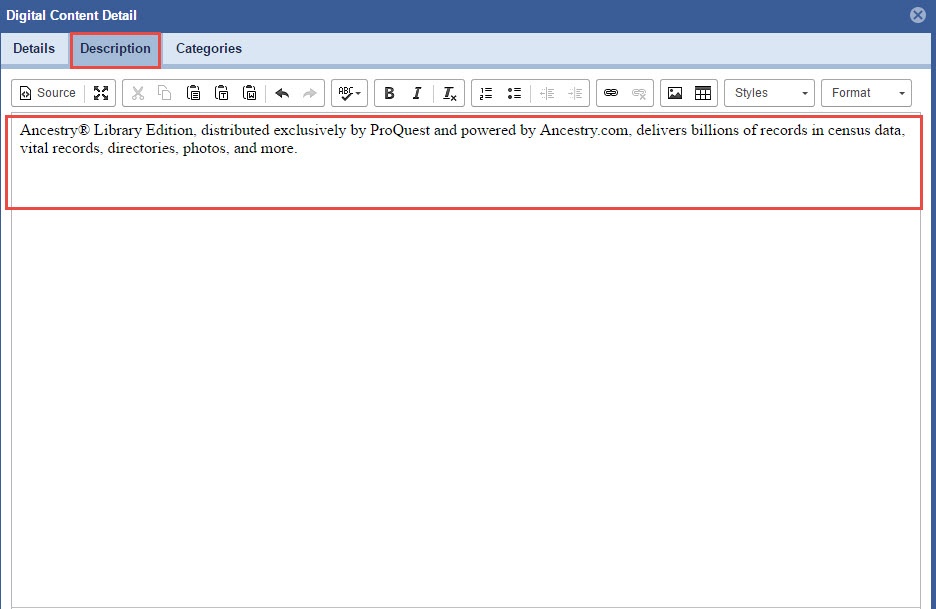936x609 pixels.
Task: Select Paste as plain text icon
Action: pyautogui.click(x=221, y=93)
